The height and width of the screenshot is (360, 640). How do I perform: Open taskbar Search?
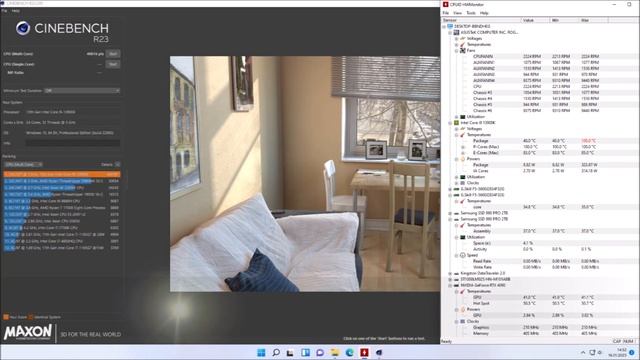pos(276,352)
